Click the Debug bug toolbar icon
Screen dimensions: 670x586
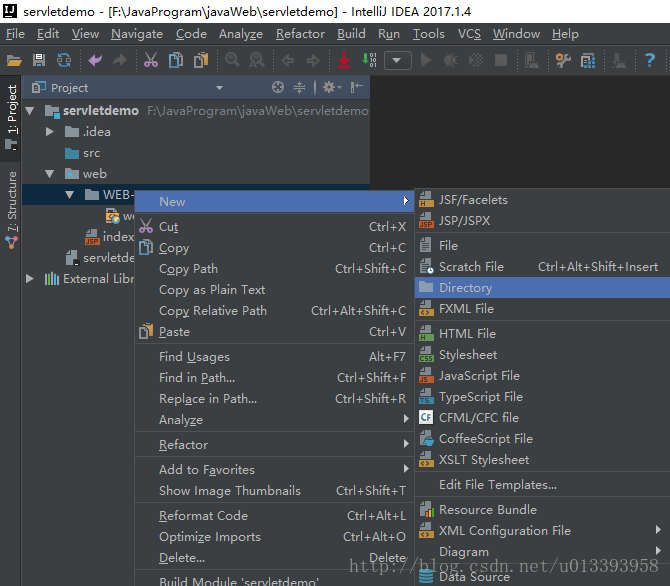[x=450, y=60]
